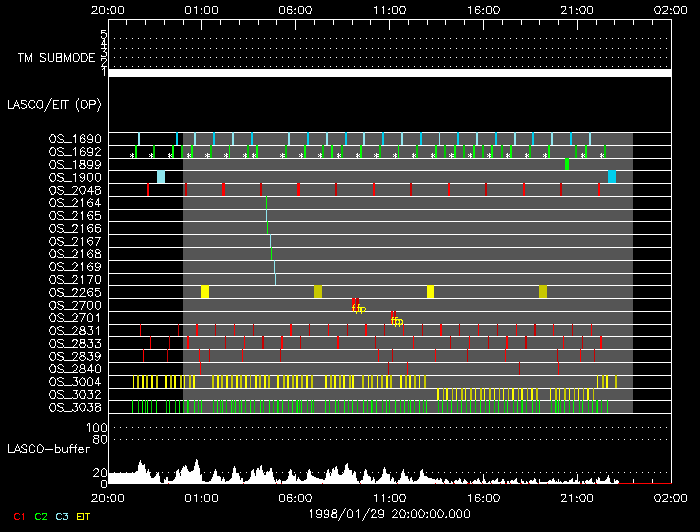Select the OS_1900 row label
Screen dimensions: 700x532
pos(75,178)
